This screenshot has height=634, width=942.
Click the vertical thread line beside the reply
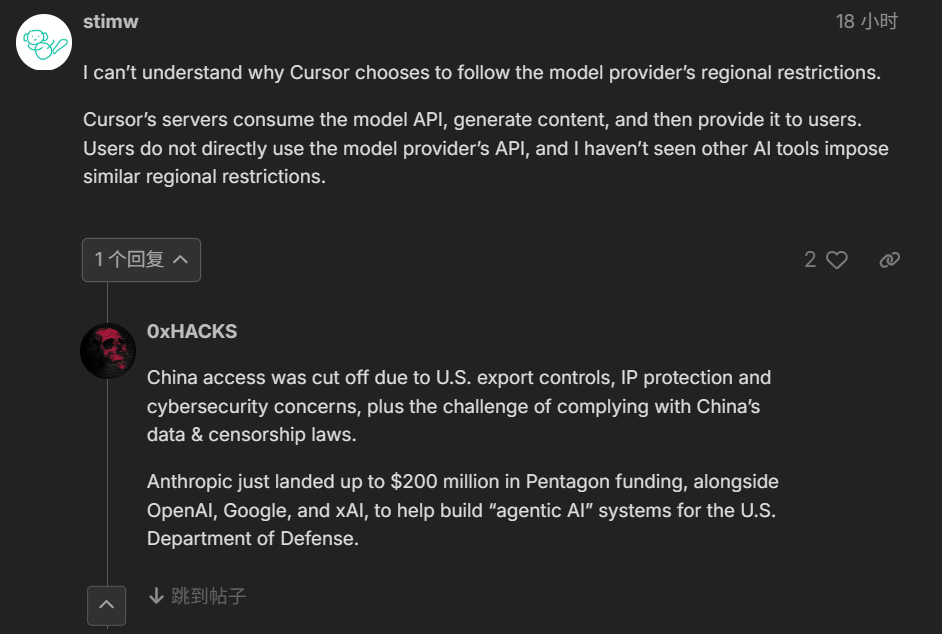tap(108, 481)
